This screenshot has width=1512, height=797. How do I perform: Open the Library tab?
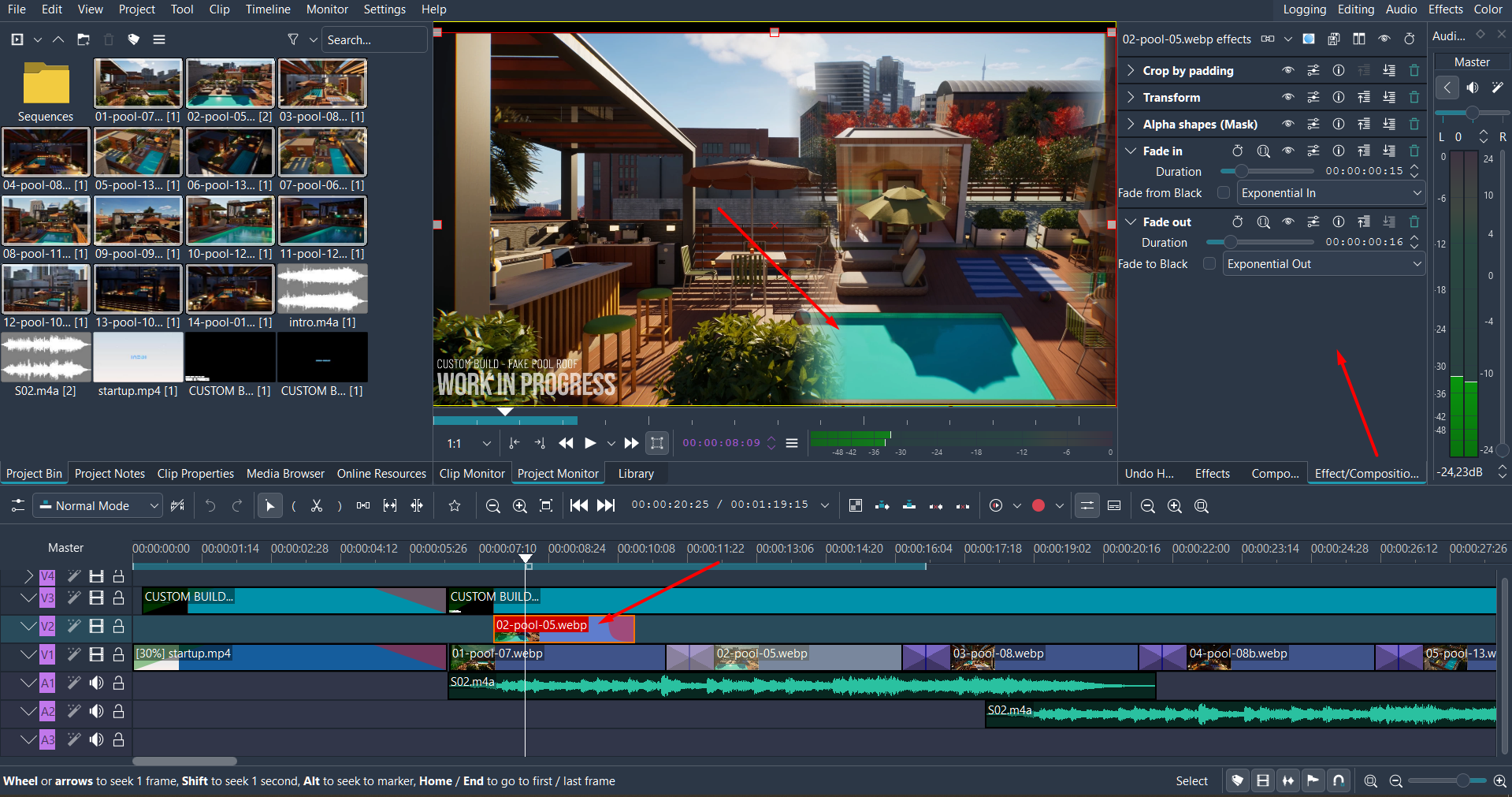pyautogui.click(x=636, y=473)
